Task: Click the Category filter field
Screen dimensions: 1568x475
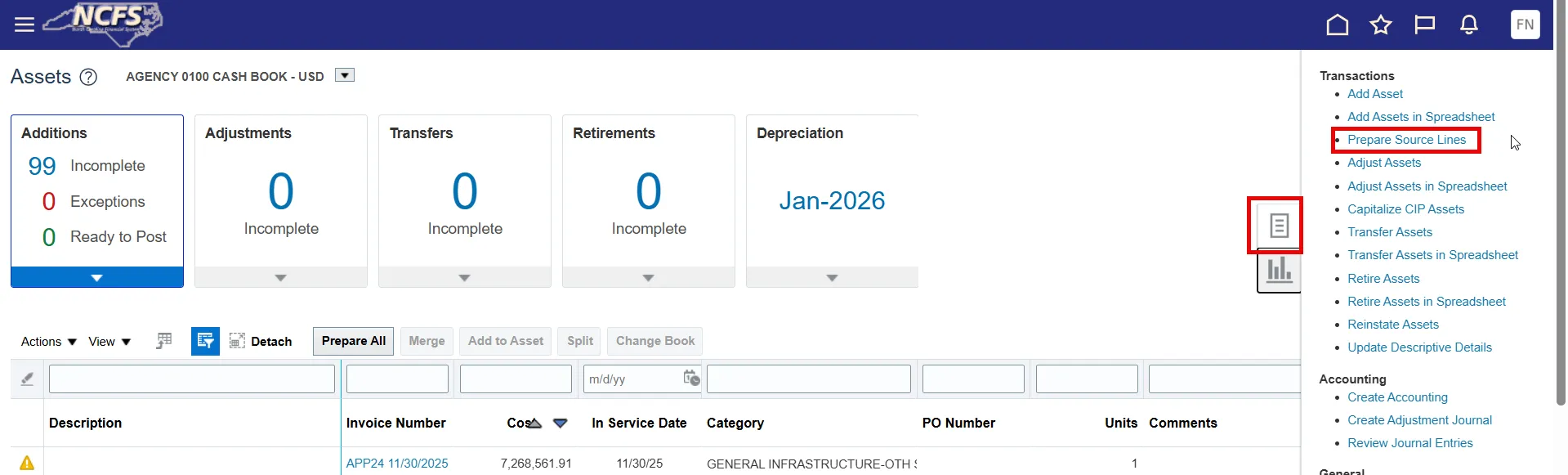Action: (x=809, y=379)
